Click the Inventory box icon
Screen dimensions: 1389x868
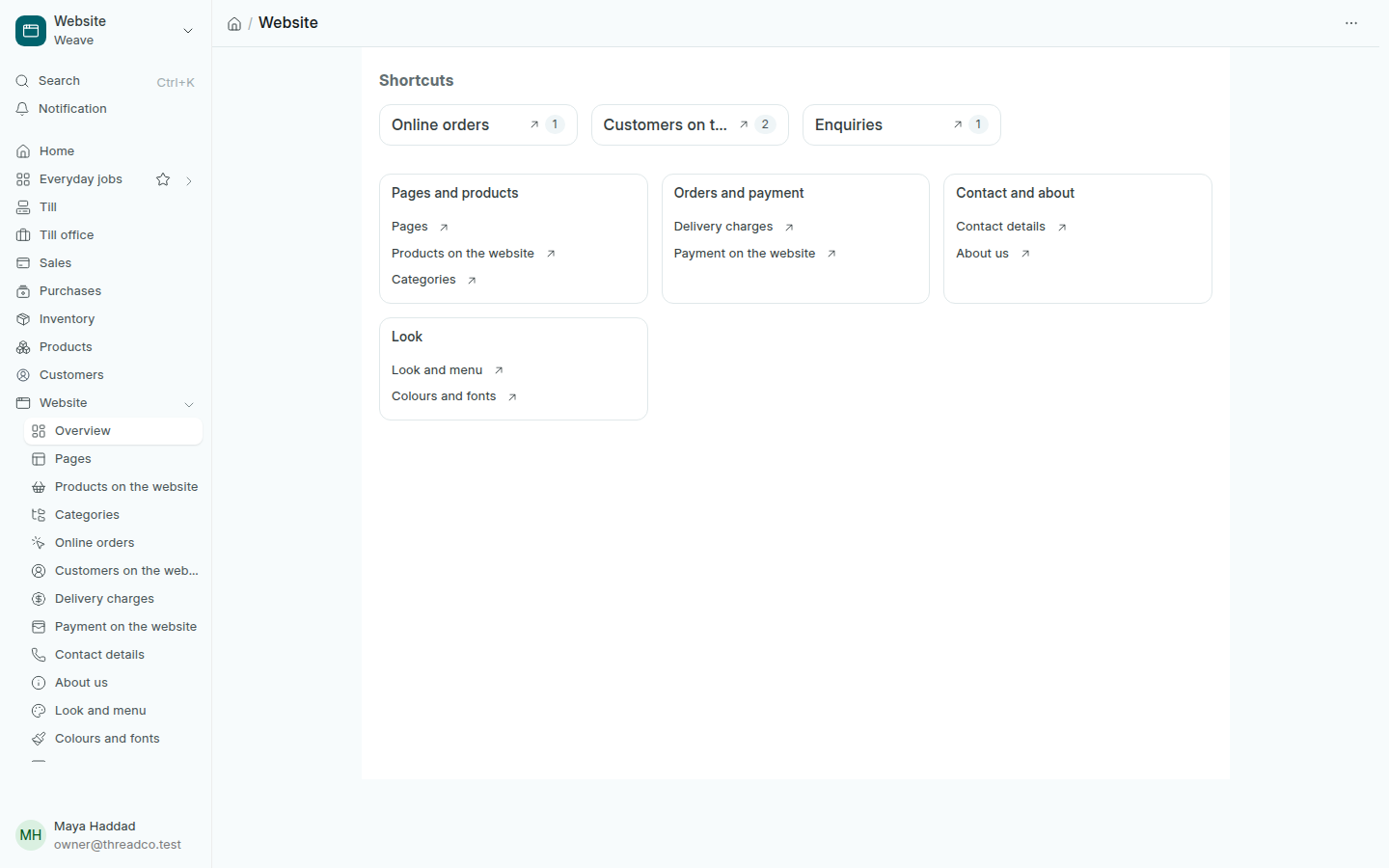(x=23, y=319)
